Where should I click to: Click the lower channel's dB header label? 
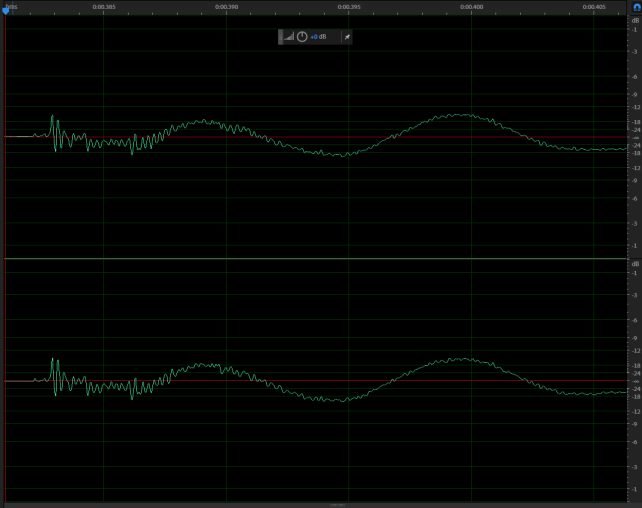click(635, 264)
